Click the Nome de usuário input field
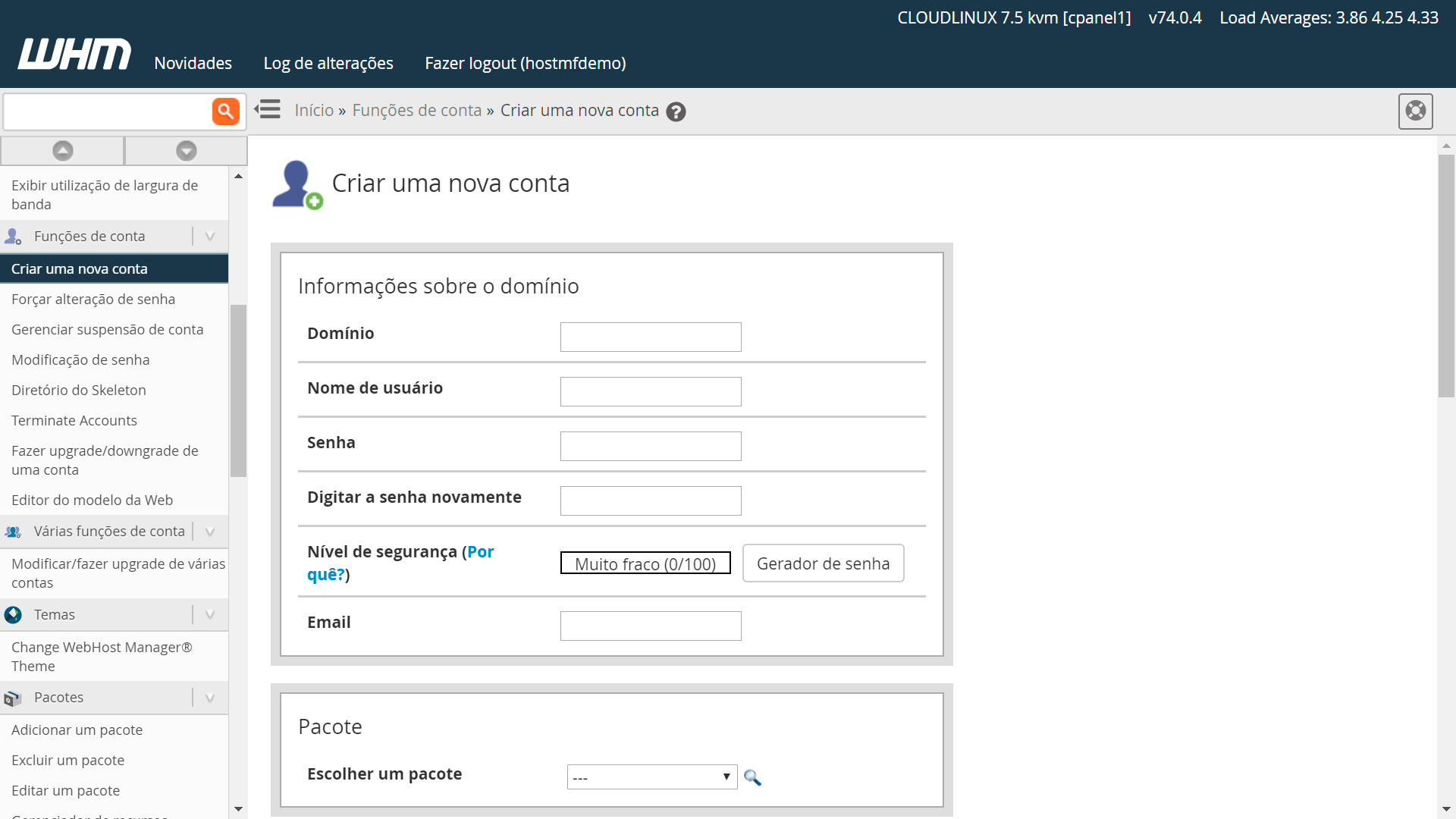 [x=651, y=391]
